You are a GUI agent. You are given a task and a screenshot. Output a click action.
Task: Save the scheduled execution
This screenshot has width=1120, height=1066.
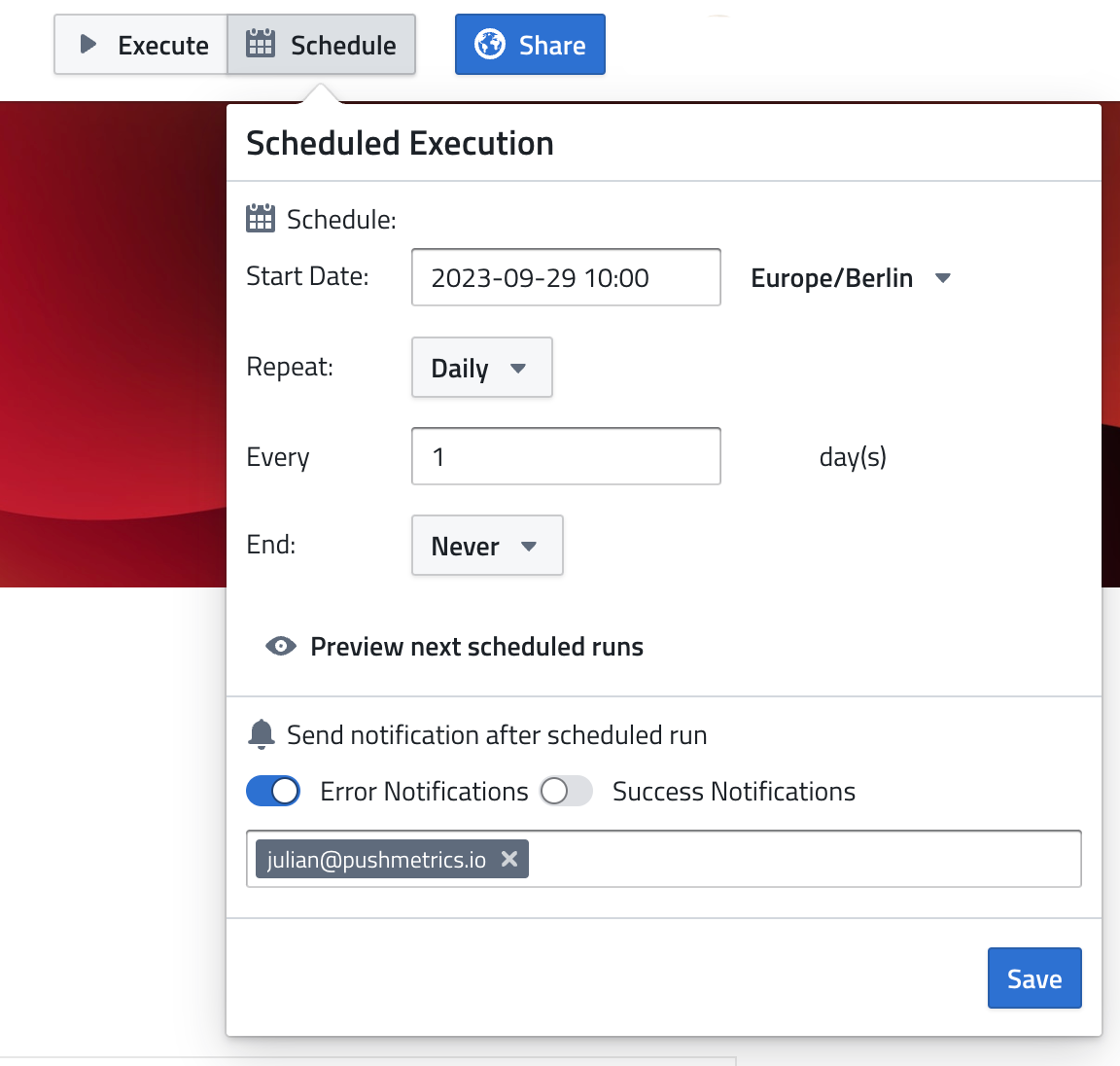click(x=1033, y=978)
